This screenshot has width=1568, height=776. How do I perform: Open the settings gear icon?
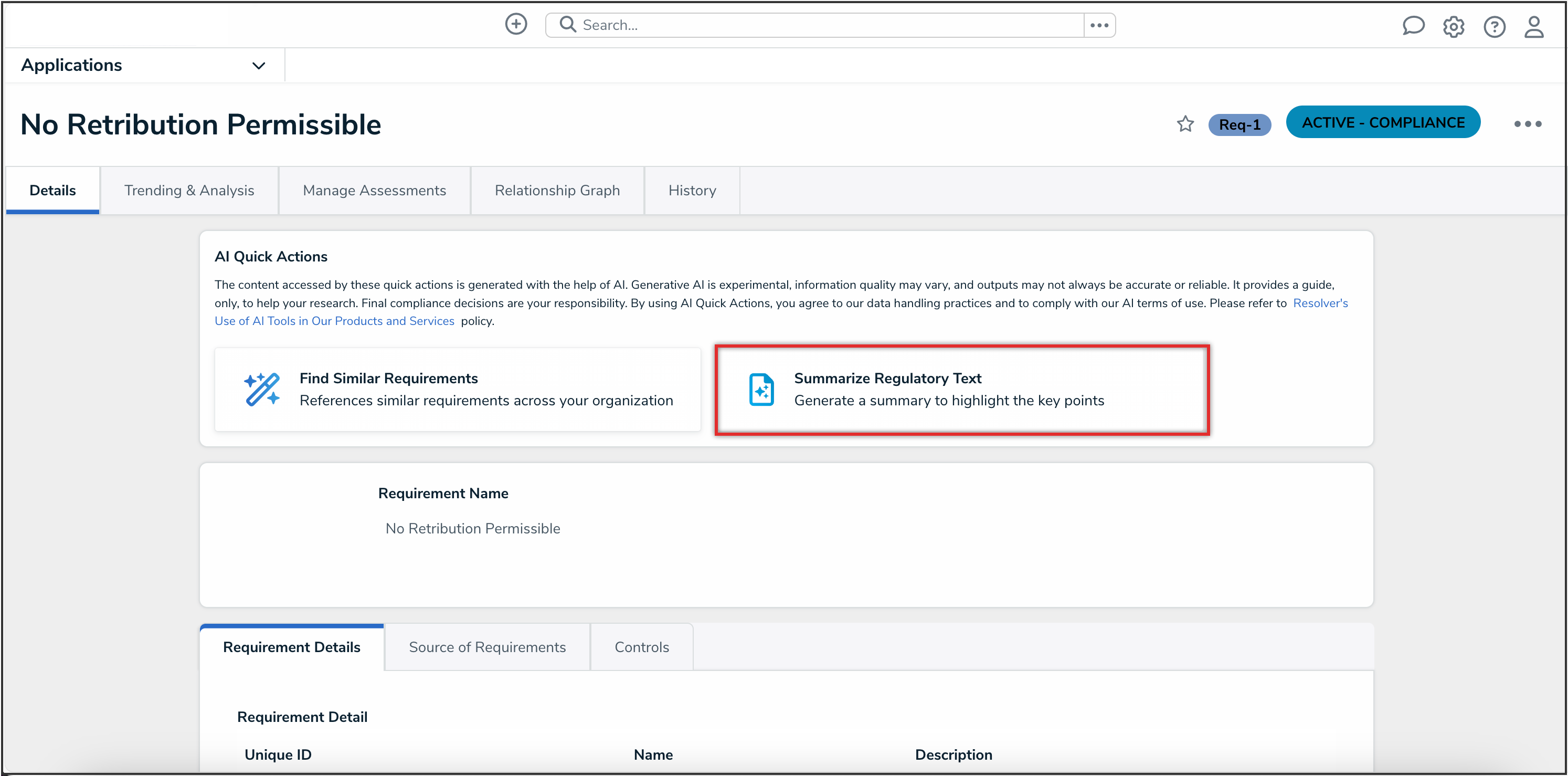pos(1453,27)
